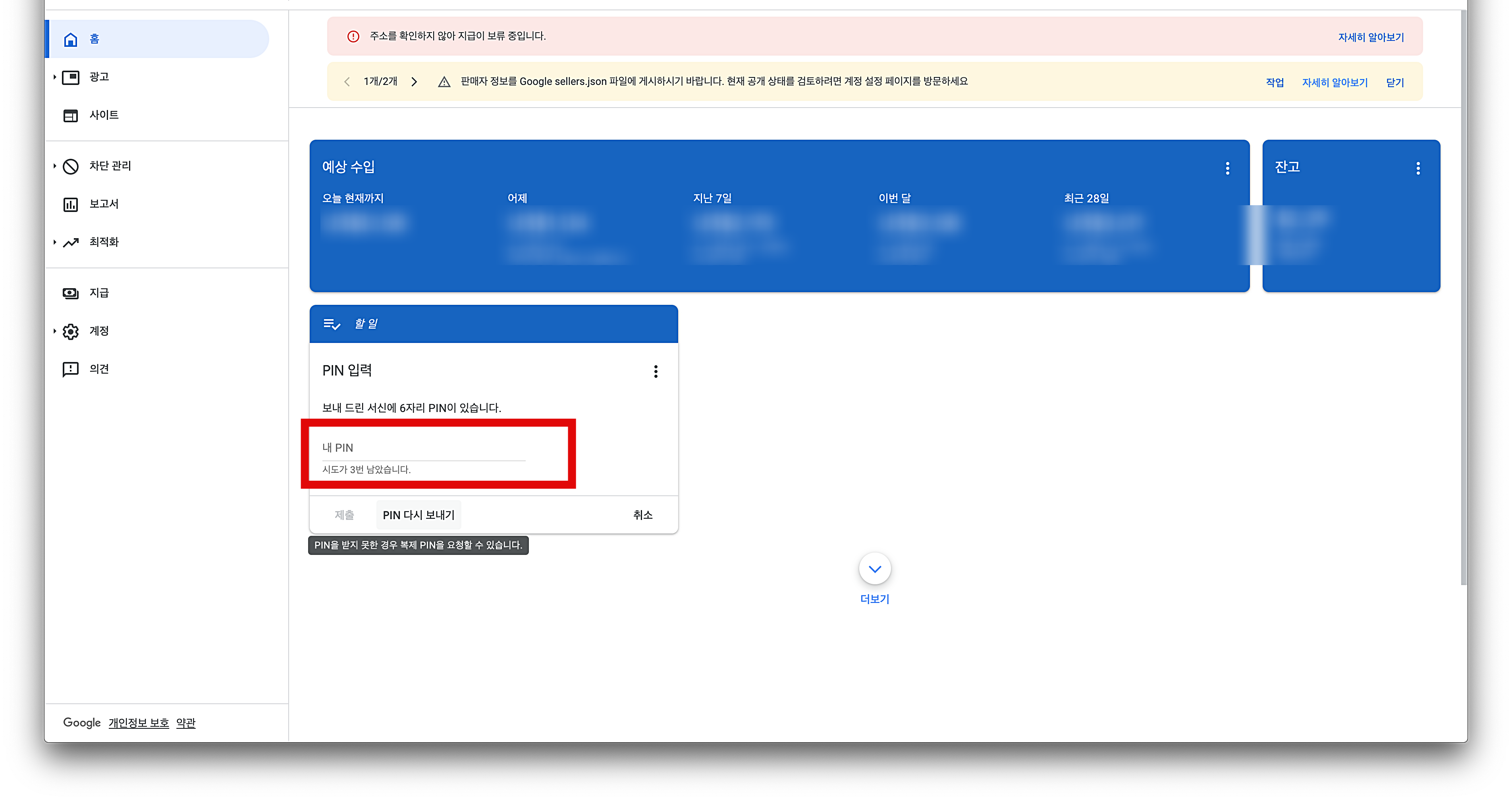
Task: Go to next notification with right chevron
Action: pos(415,81)
